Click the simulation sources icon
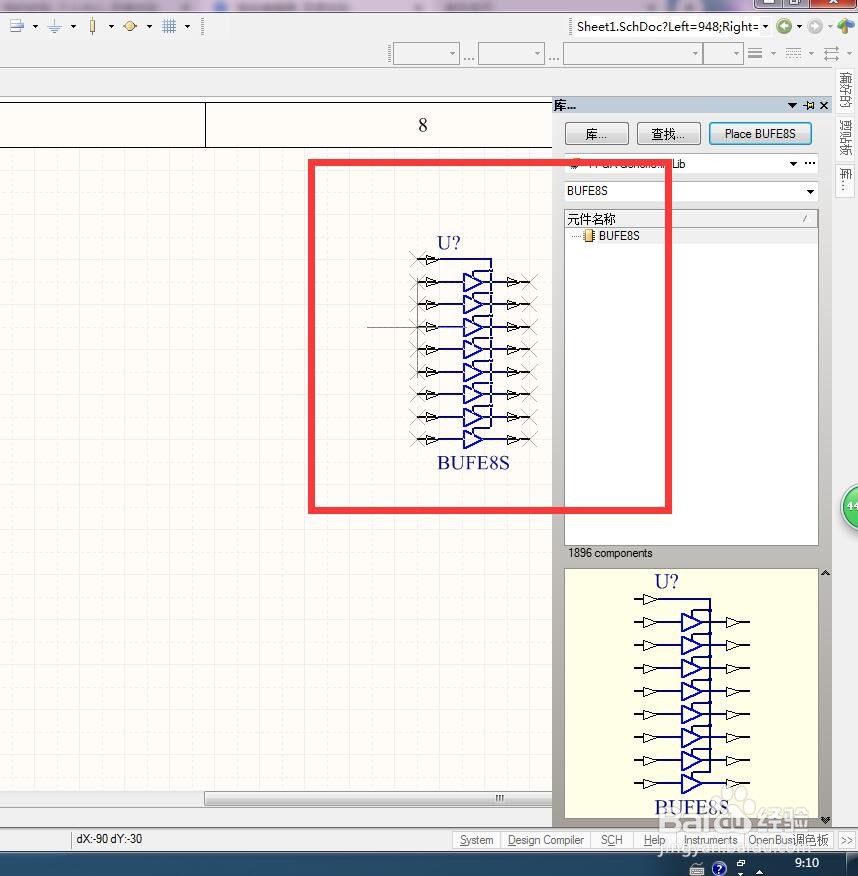The width and height of the screenshot is (858, 876). tap(130, 26)
